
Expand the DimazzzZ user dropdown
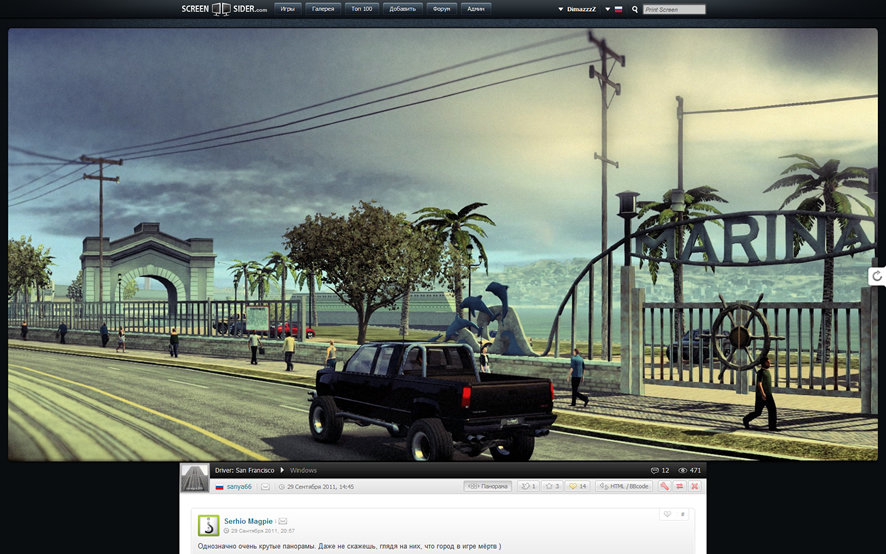(577, 10)
